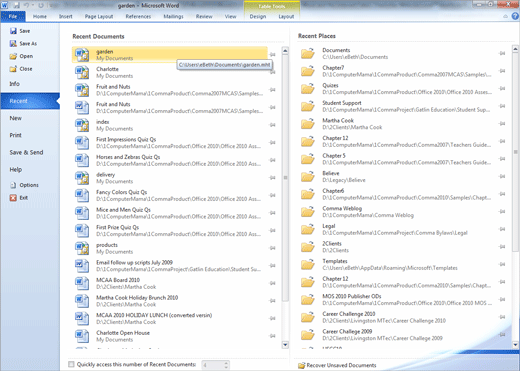Open the index document icon
520x371 pixels.
[82, 125]
